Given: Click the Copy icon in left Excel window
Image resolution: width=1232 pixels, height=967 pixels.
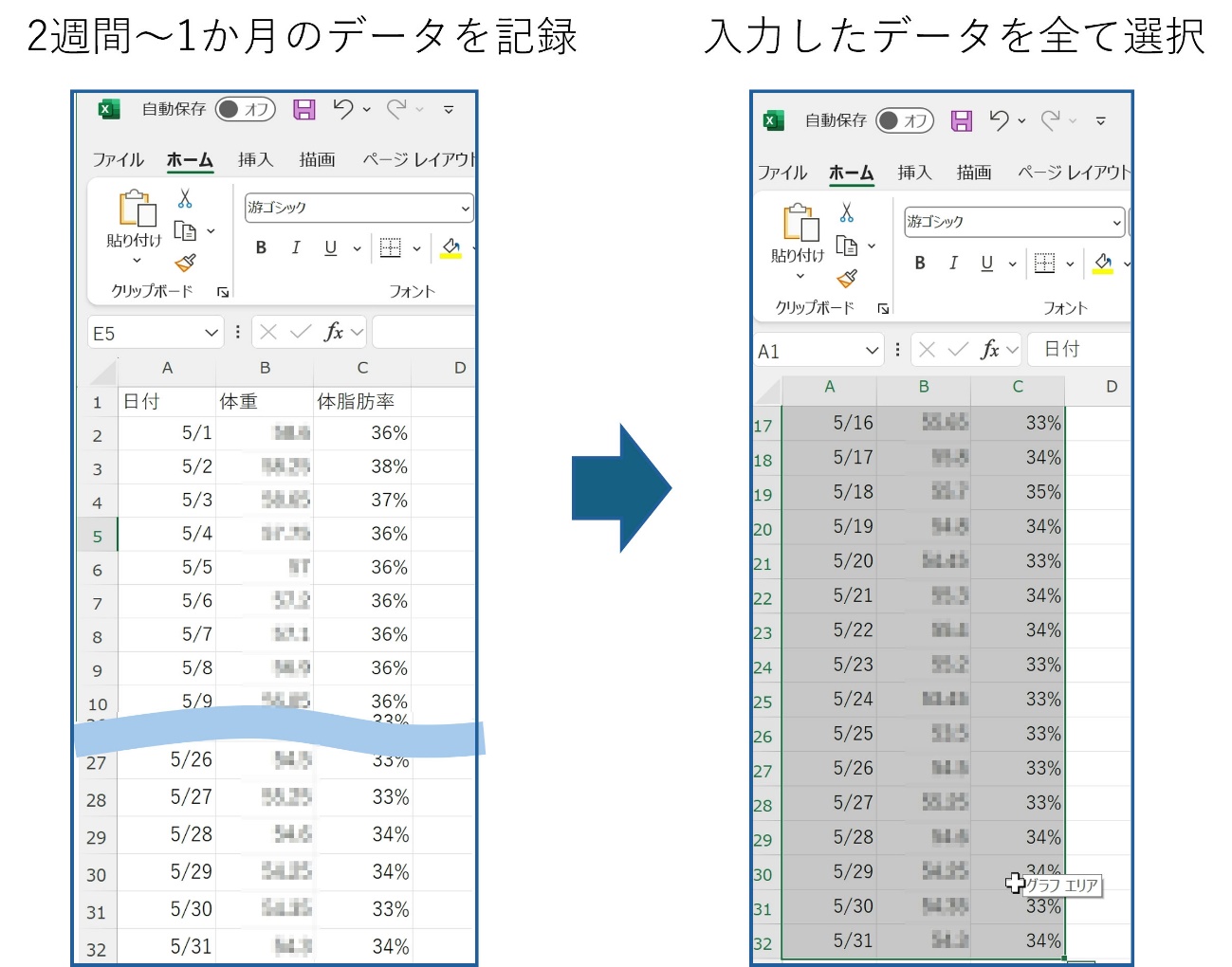Looking at the screenshot, I should (x=185, y=230).
